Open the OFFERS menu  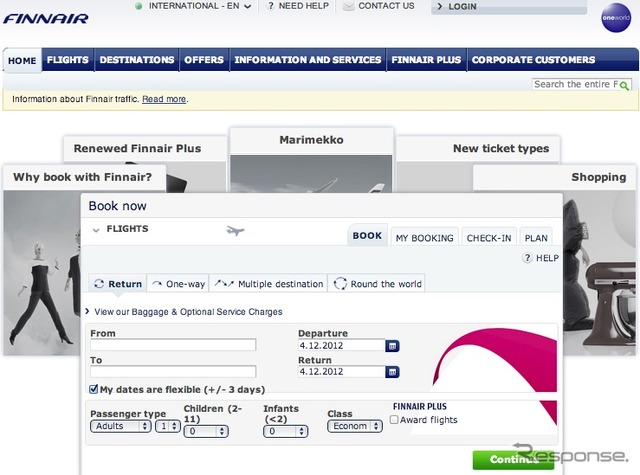204,60
